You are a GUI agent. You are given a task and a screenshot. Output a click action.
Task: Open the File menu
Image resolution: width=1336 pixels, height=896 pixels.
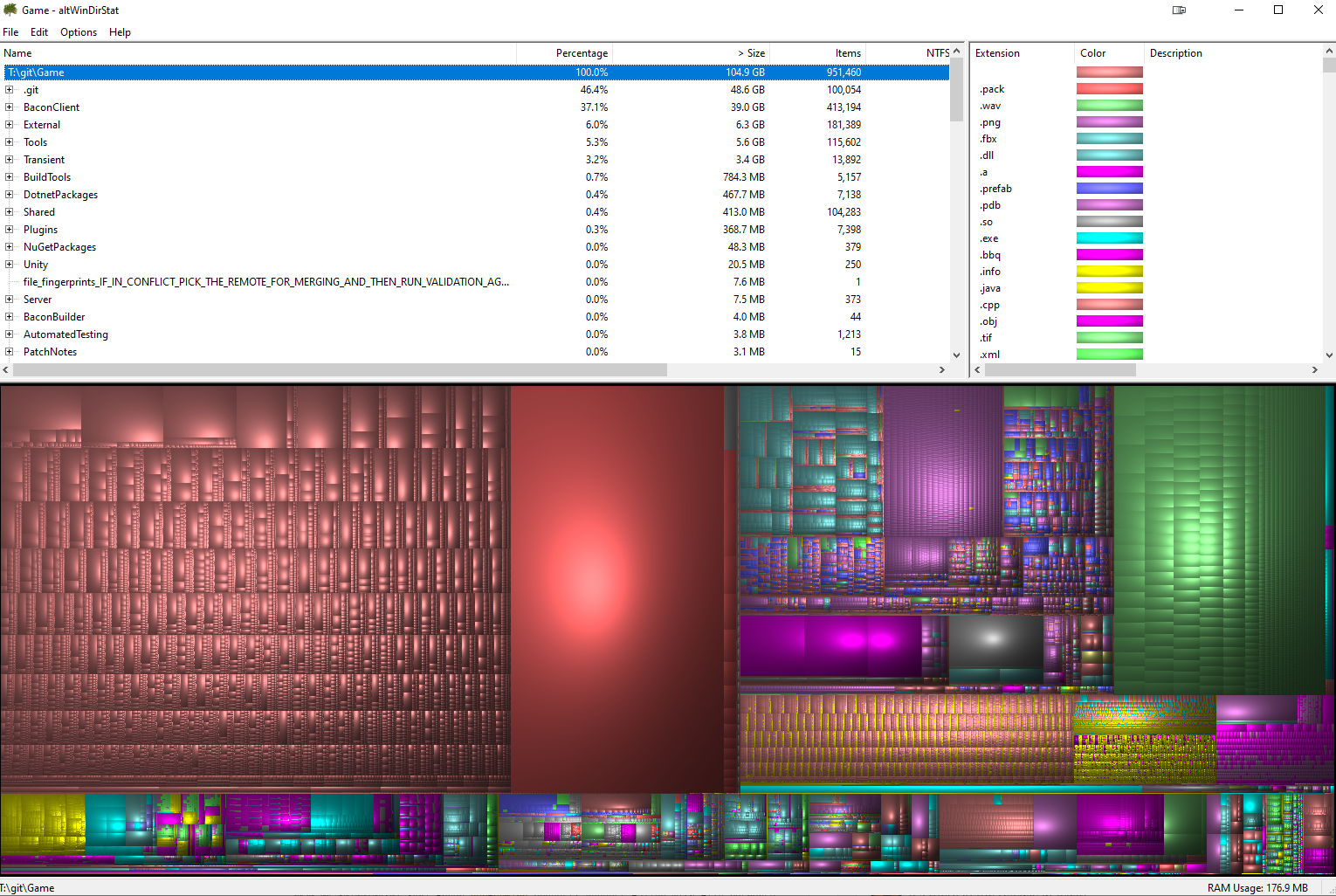10,32
